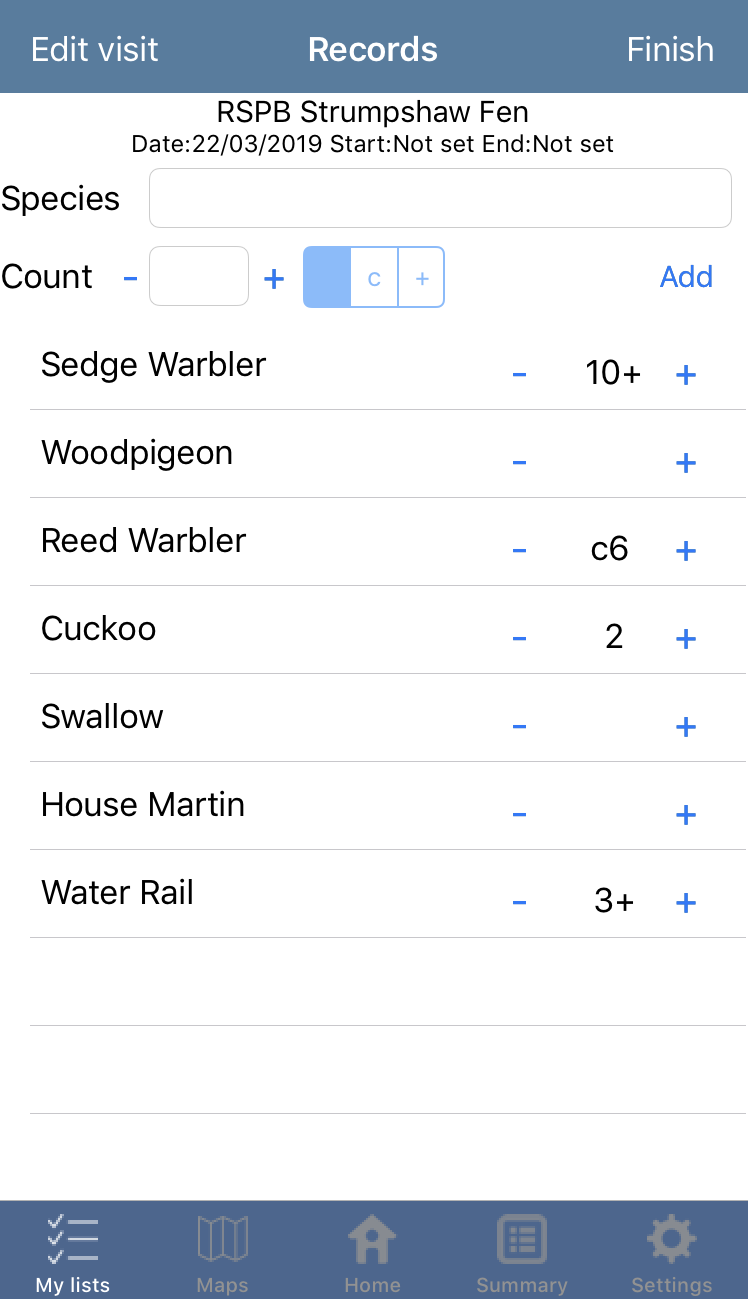Increase the Cuckoo count
748x1299 pixels.
click(686, 639)
